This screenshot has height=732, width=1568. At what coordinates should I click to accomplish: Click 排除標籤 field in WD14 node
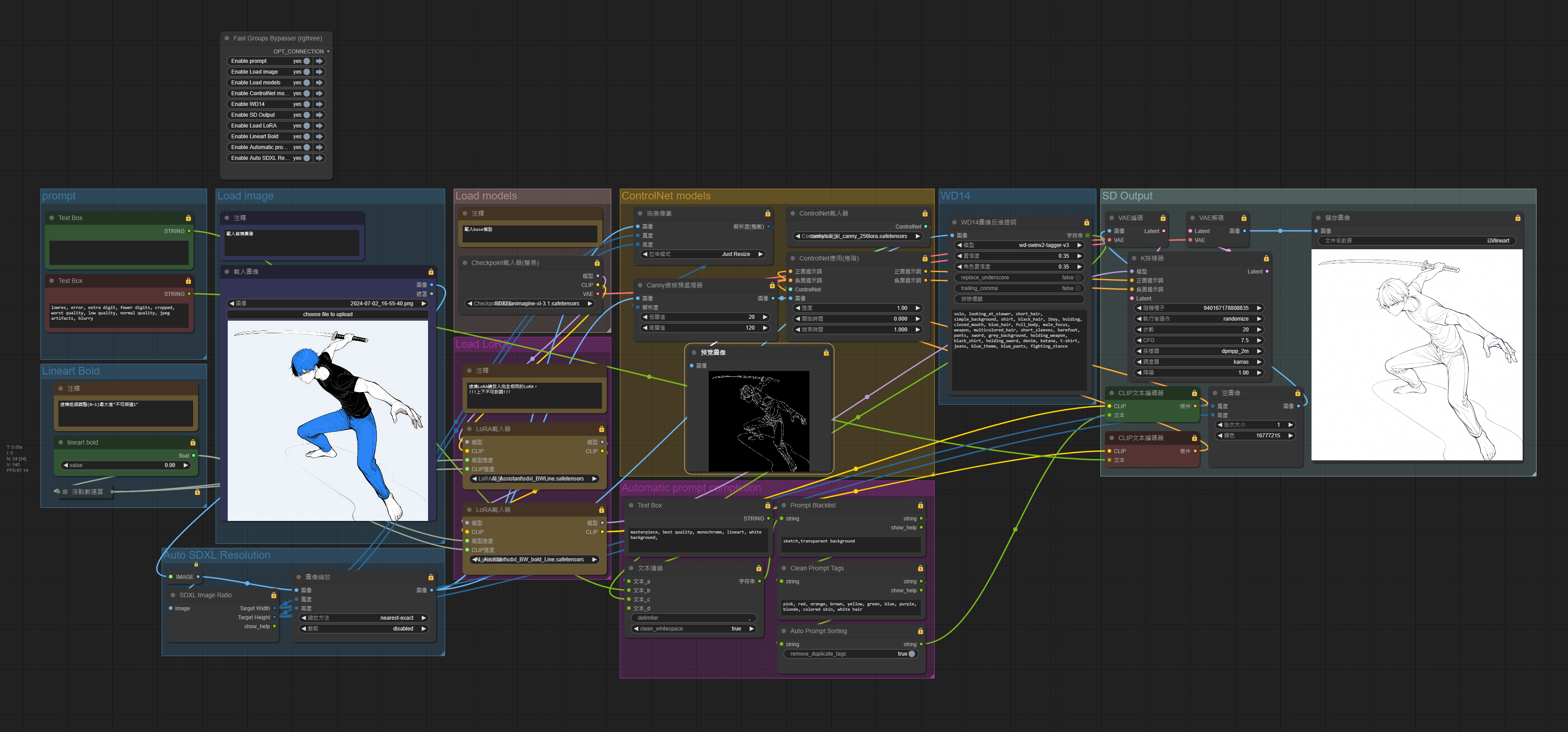click(1020, 300)
